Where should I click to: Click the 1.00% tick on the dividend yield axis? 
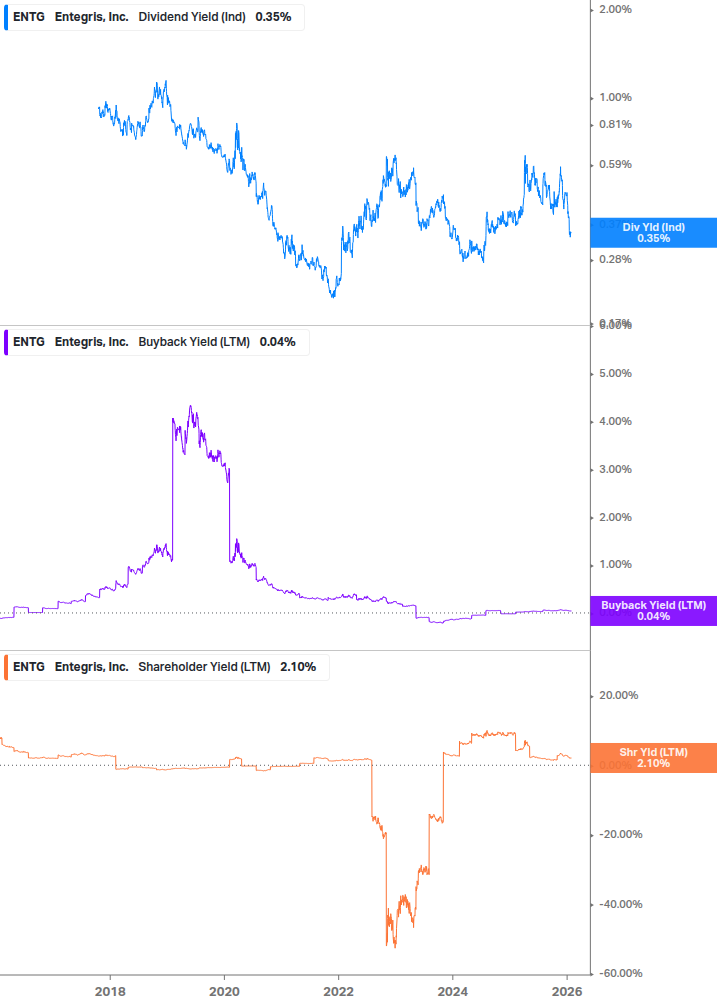point(615,97)
